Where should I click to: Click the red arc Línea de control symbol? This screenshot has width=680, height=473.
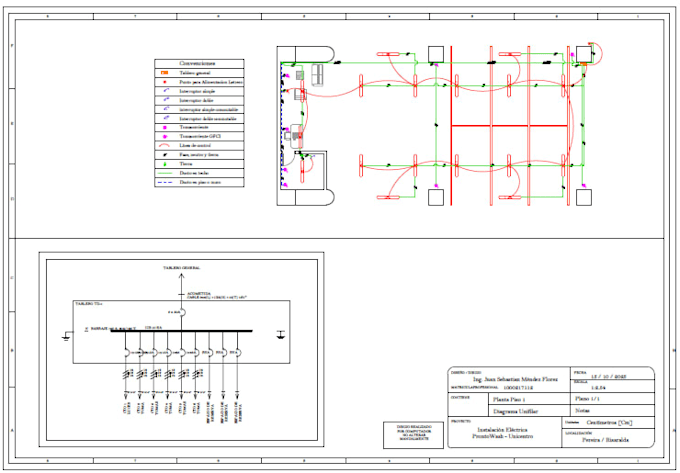coord(164,146)
